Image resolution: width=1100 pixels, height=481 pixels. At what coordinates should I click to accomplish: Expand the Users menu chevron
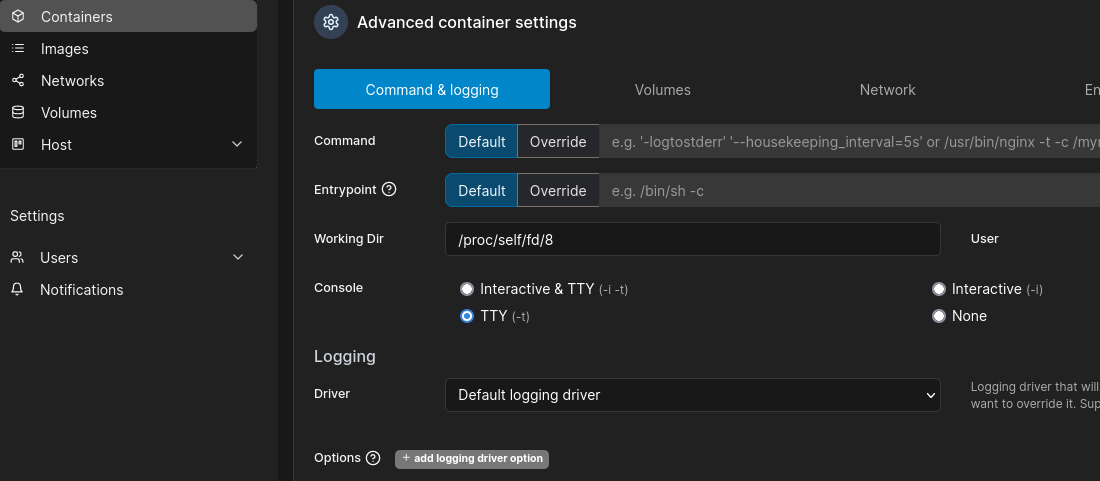(238, 258)
